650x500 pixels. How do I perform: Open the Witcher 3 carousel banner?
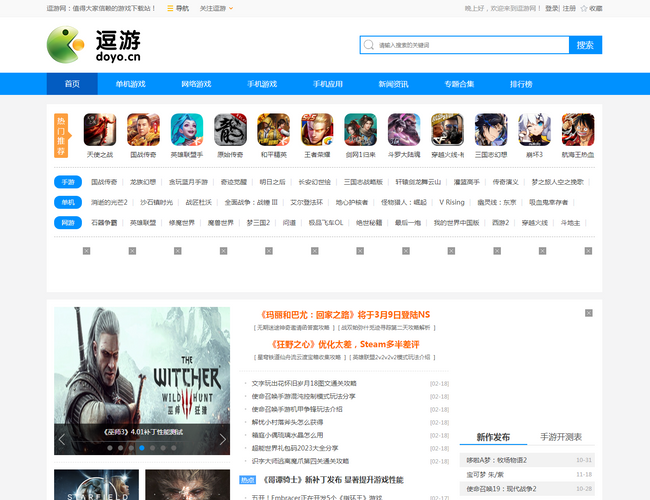[x=142, y=381]
